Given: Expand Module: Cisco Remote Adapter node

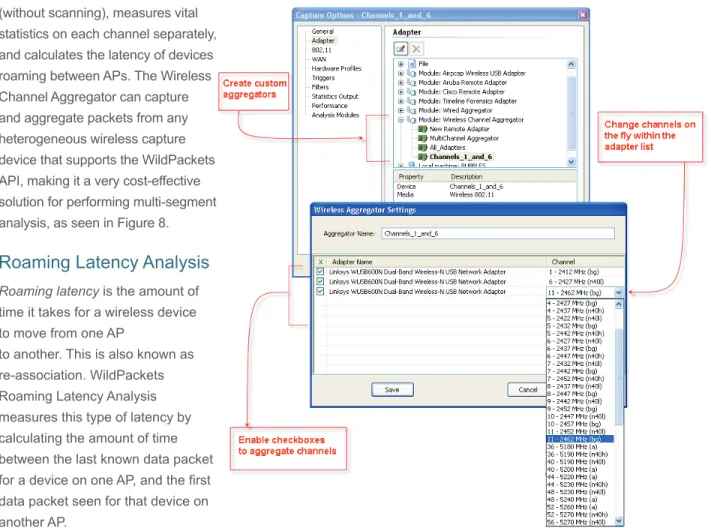Looking at the screenshot, I should (400, 92).
